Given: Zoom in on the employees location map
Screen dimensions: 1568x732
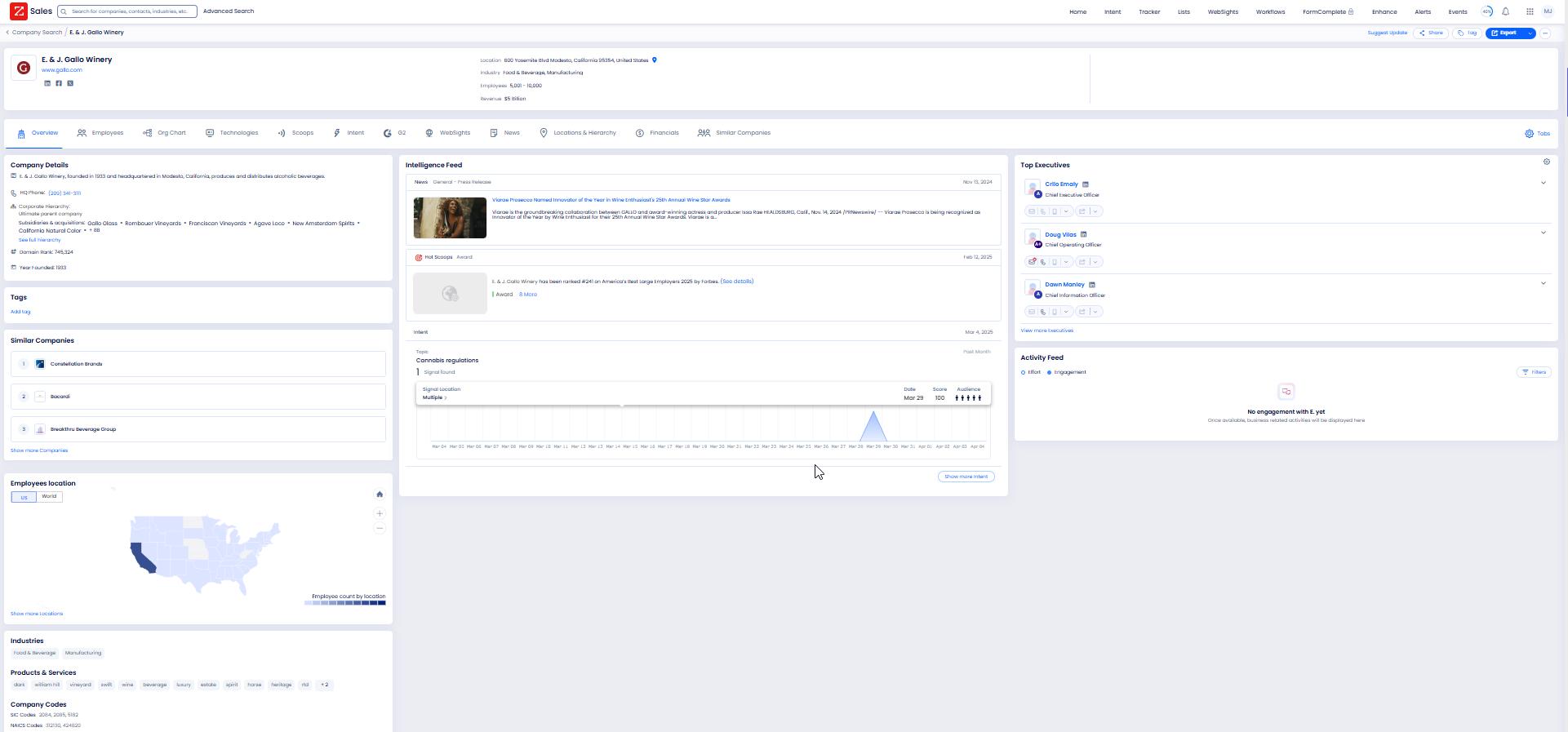Looking at the screenshot, I should 380,514.
